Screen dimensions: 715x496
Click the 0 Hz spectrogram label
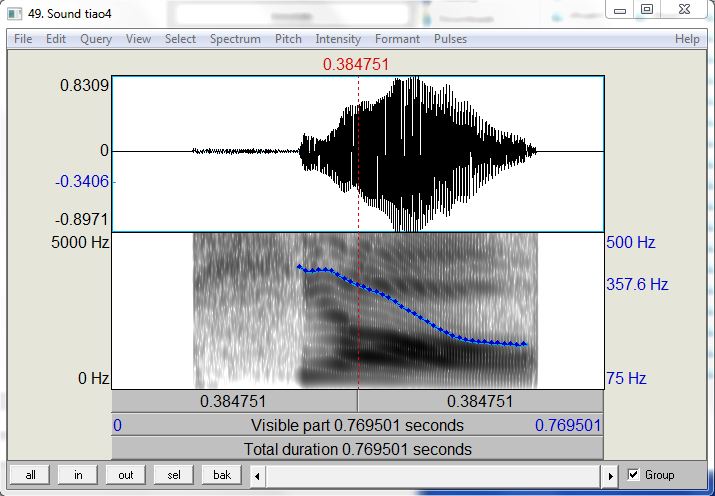pyautogui.click(x=94, y=378)
